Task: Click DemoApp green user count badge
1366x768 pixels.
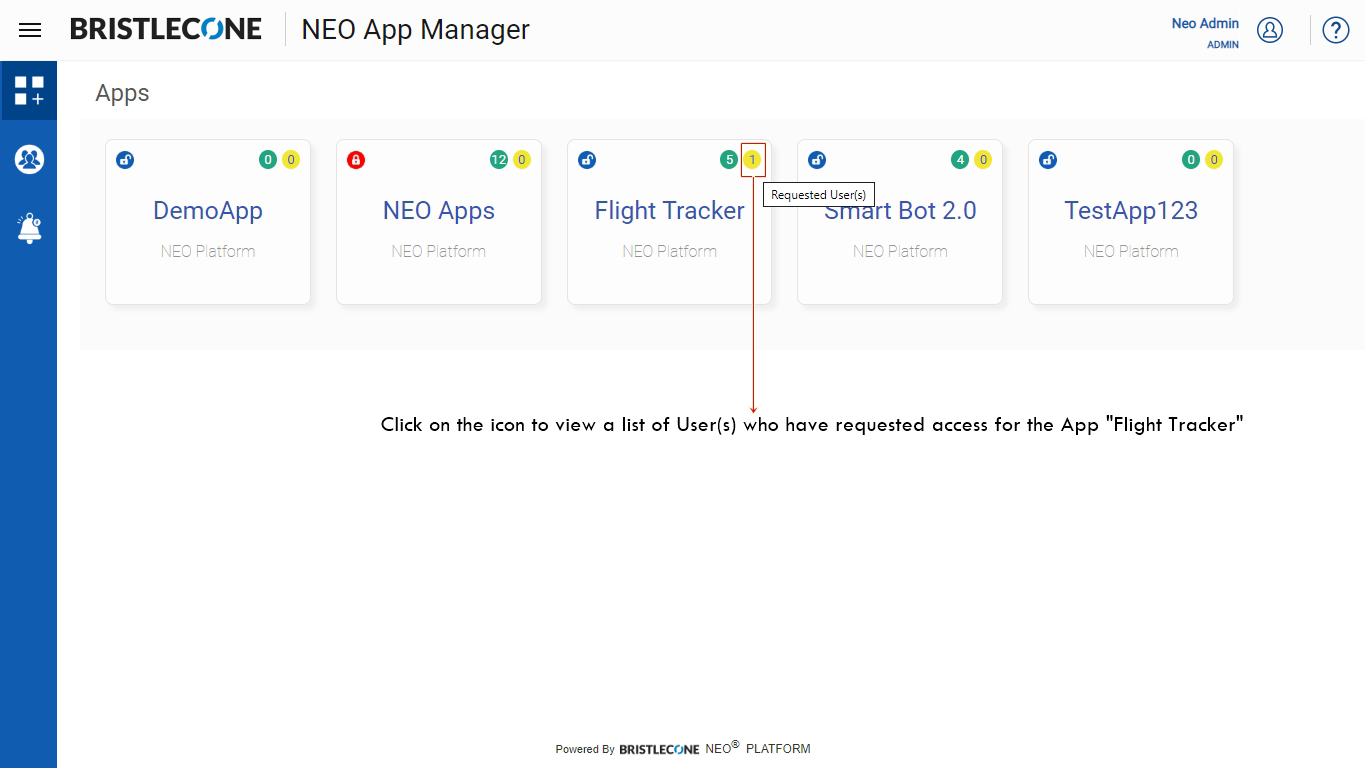Action: (x=268, y=160)
